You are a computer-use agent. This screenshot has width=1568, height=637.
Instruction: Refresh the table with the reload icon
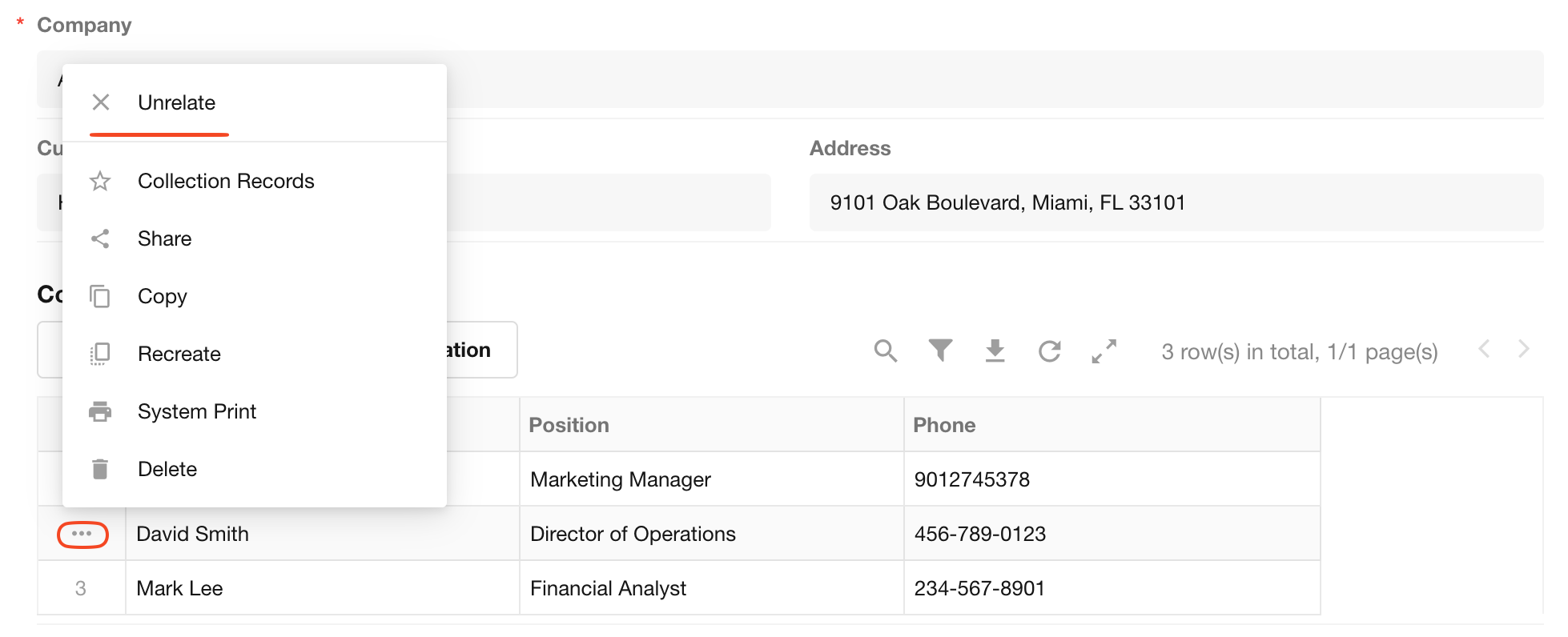[1049, 351]
